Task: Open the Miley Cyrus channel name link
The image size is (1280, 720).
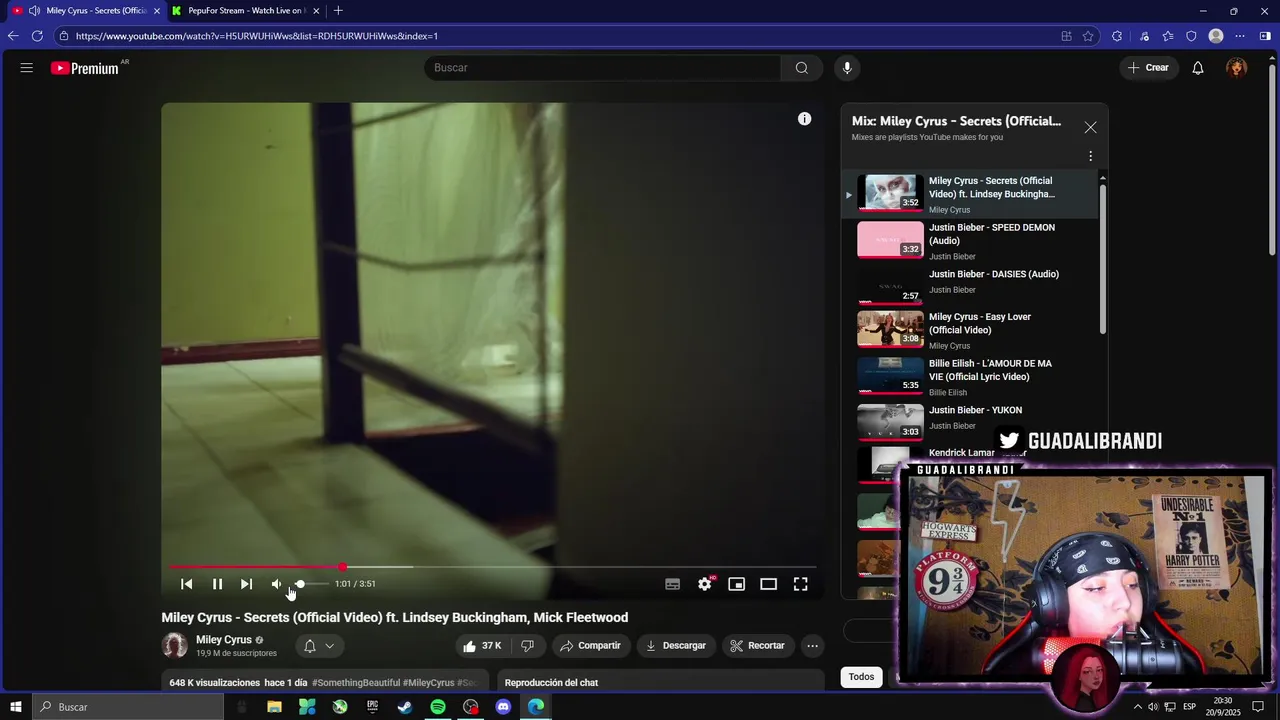Action: click(x=224, y=640)
